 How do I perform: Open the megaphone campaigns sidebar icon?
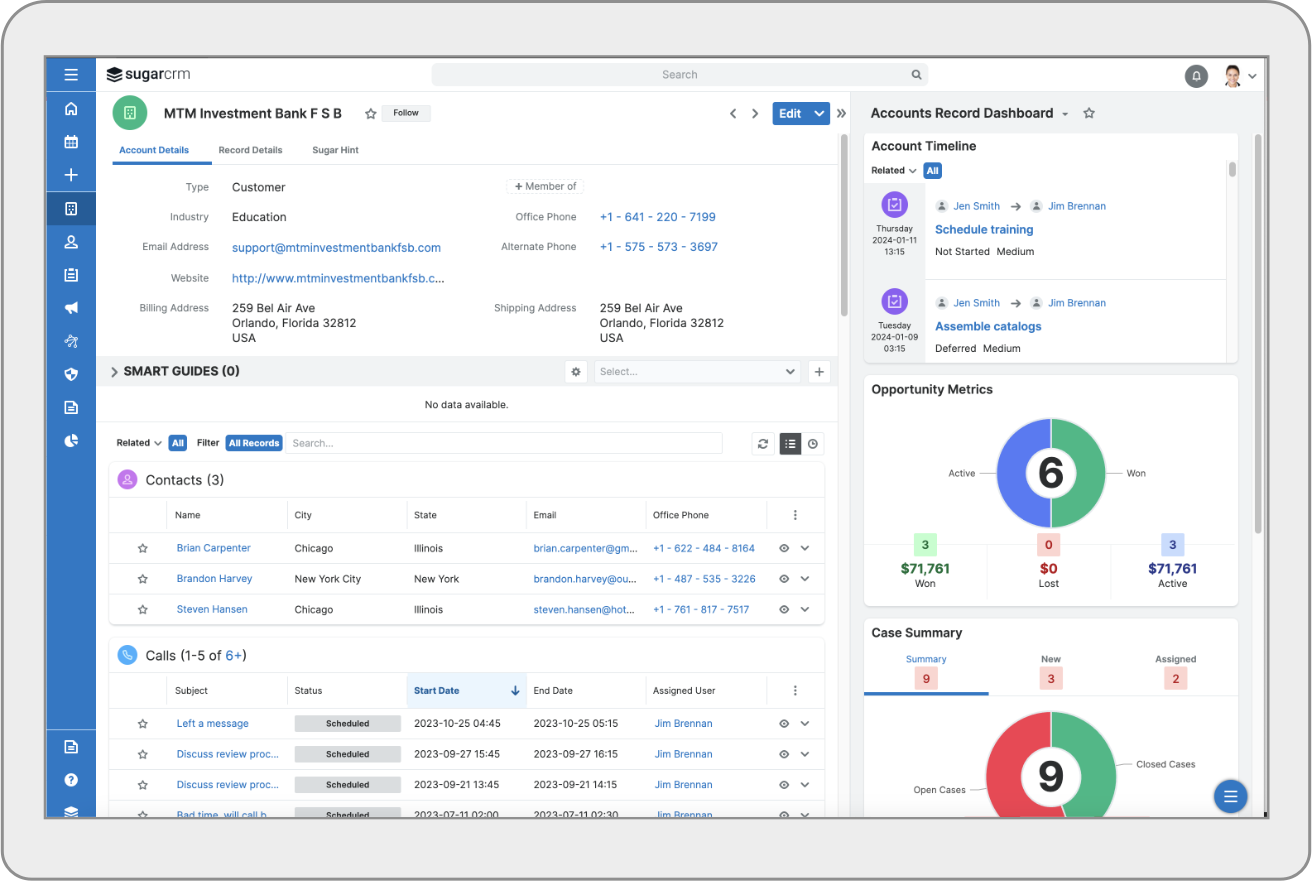(71, 308)
